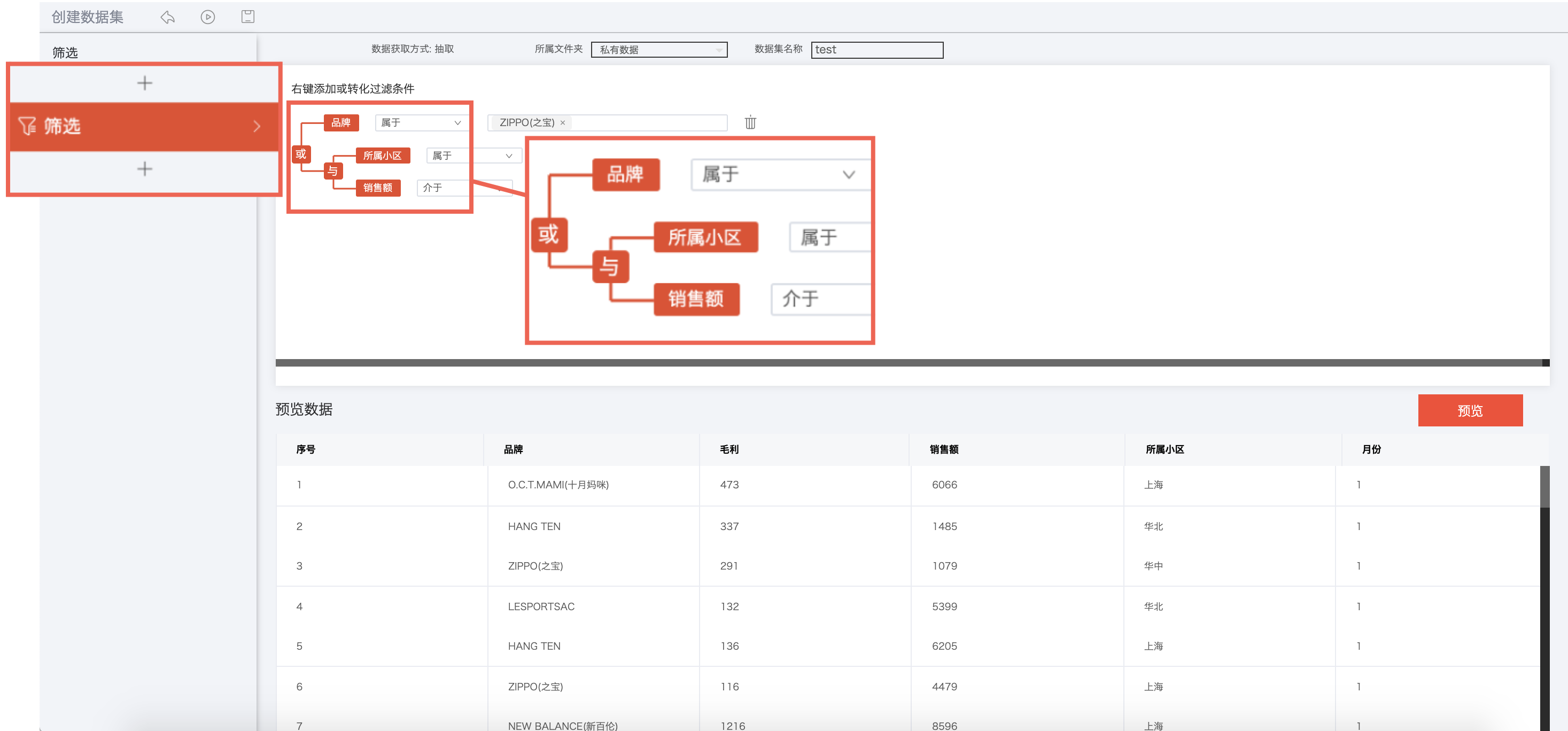Click the 或 logic node

point(301,154)
